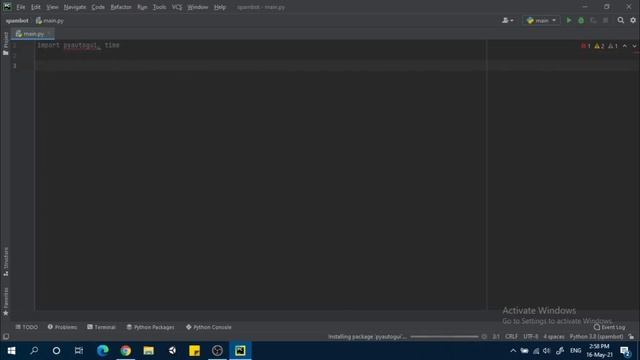Image resolution: width=640 pixels, height=360 pixels.
Task: Click the yellow warning count indicator
Action: pyautogui.click(x=599, y=46)
